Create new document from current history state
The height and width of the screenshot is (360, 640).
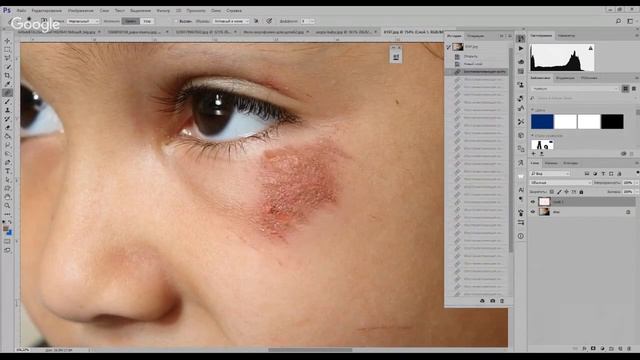click(482, 301)
